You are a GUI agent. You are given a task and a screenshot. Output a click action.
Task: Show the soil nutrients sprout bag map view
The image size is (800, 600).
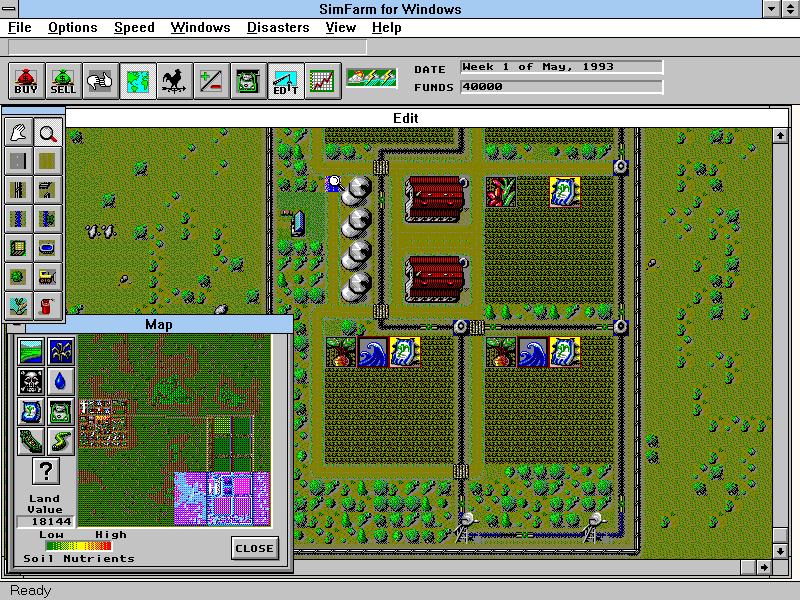coord(31,411)
